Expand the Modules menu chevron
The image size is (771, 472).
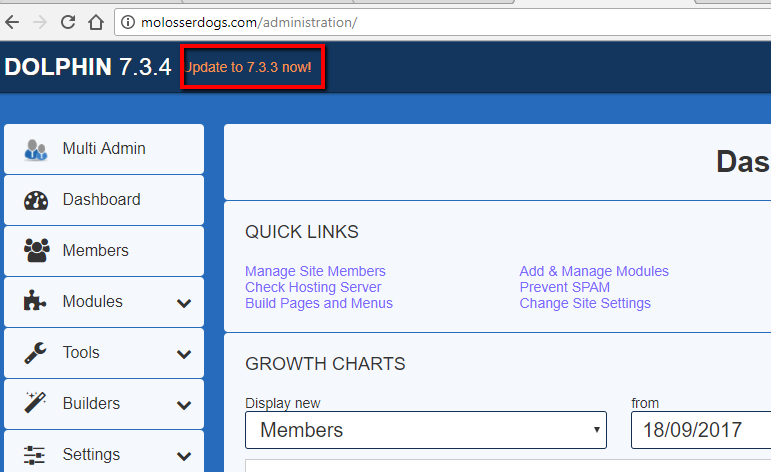pyautogui.click(x=184, y=303)
